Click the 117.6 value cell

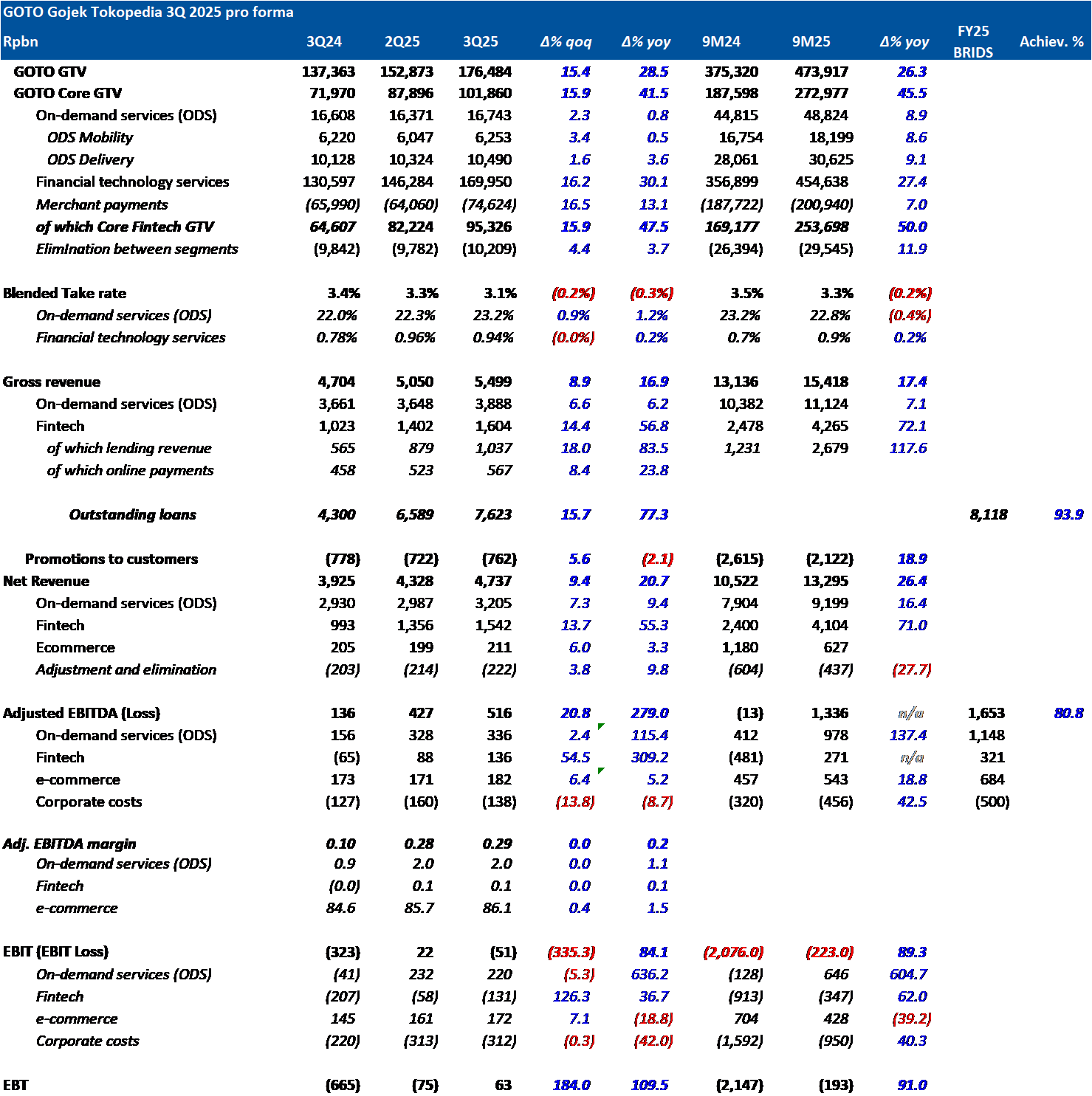click(x=908, y=448)
